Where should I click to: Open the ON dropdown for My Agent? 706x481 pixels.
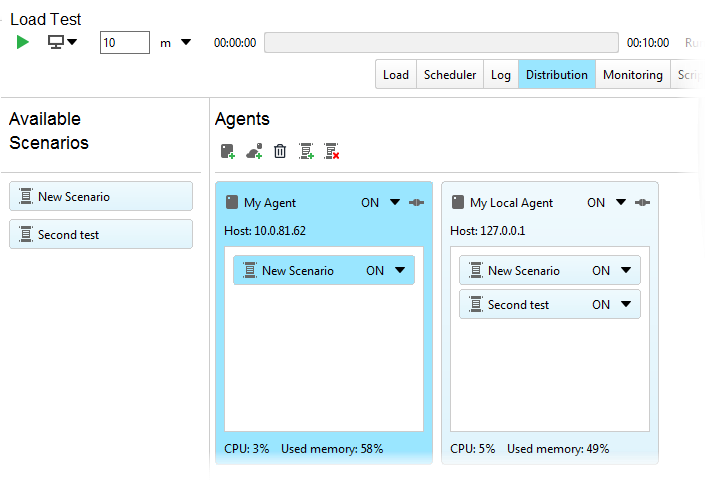point(395,202)
